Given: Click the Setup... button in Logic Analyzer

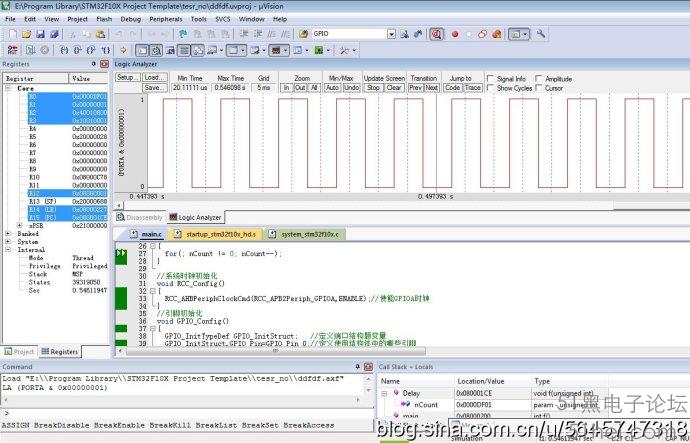Looking at the screenshot, I should [128, 77].
